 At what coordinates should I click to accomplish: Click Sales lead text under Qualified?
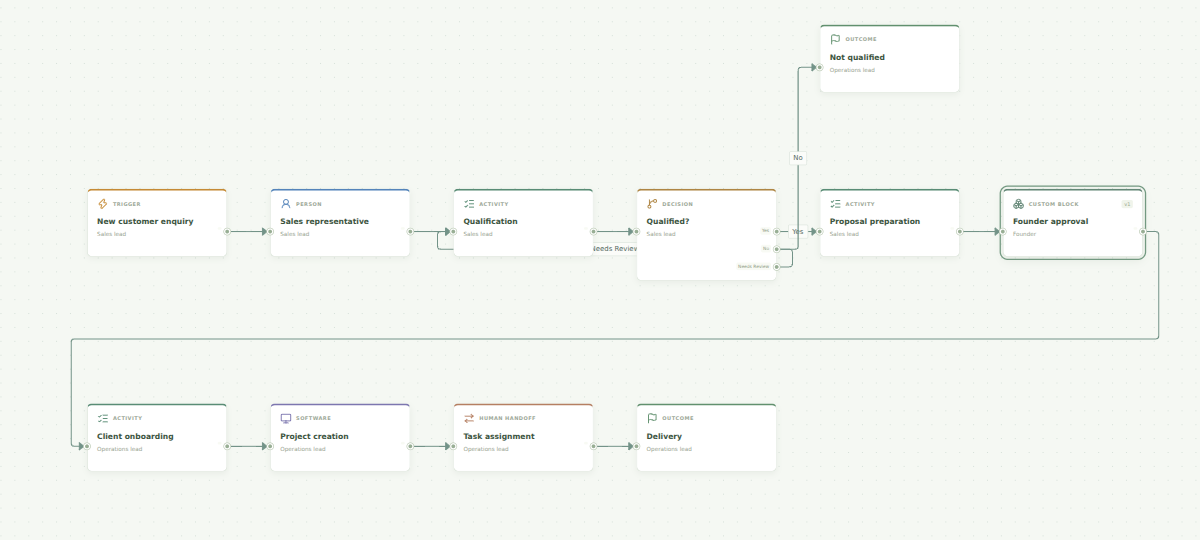click(x=661, y=234)
